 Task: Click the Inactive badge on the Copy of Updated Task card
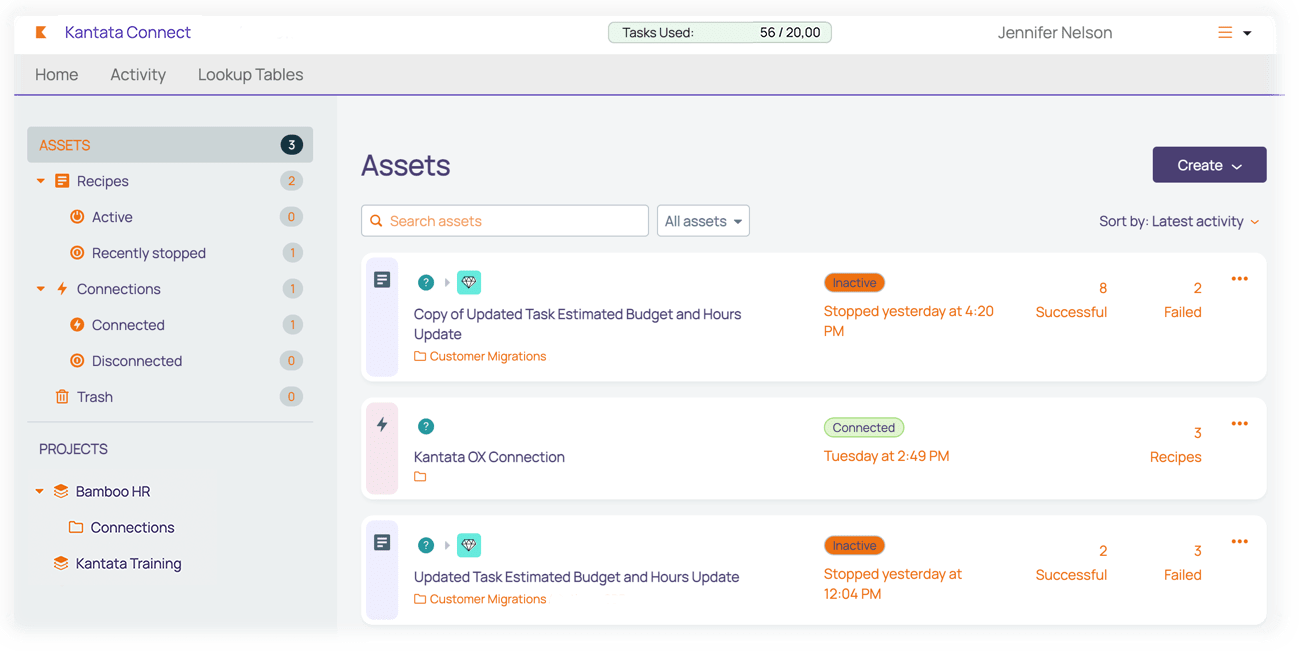[x=854, y=283]
